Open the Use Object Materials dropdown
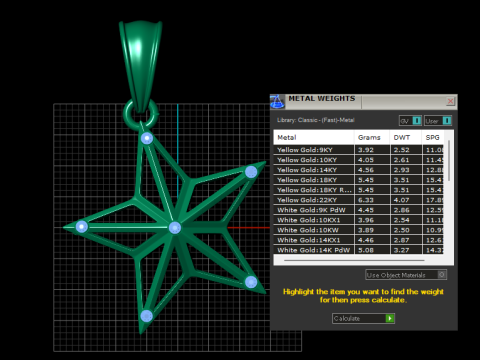This screenshot has width=480, height=360. tap(406, 275)
